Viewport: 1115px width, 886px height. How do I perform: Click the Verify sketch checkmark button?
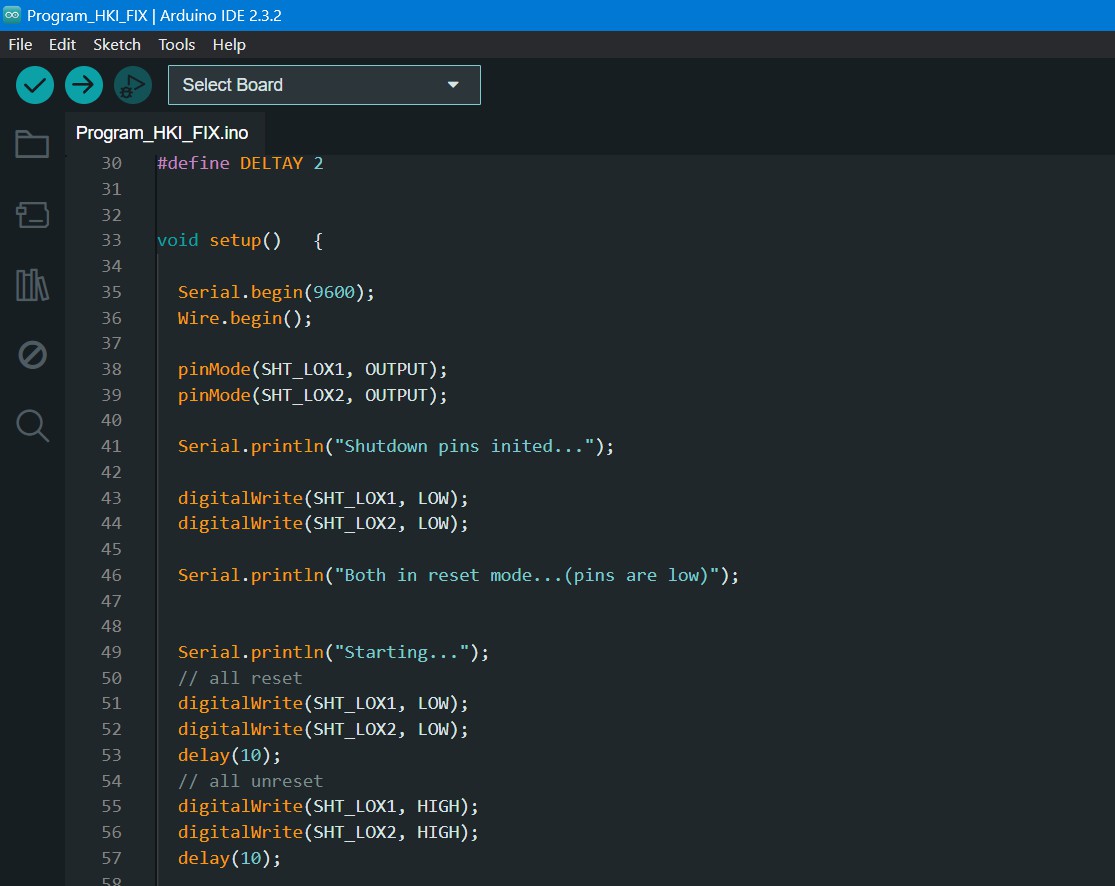[x=35, y=85]
